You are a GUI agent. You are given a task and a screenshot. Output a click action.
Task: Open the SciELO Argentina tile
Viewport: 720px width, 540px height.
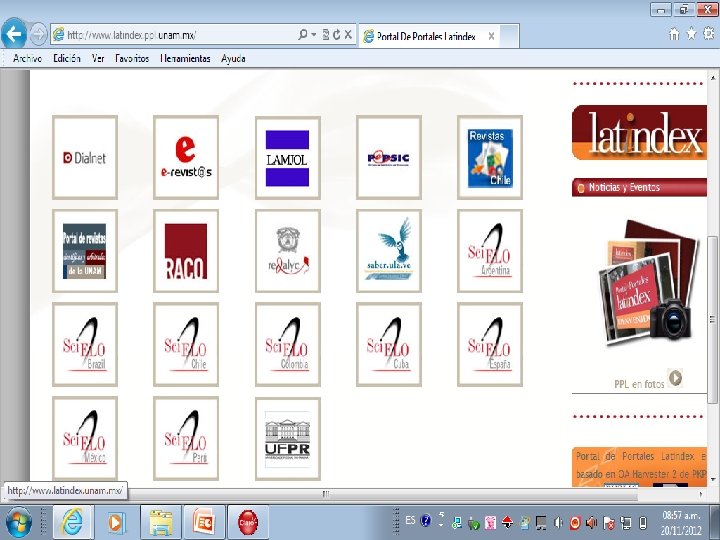(490, 251)
